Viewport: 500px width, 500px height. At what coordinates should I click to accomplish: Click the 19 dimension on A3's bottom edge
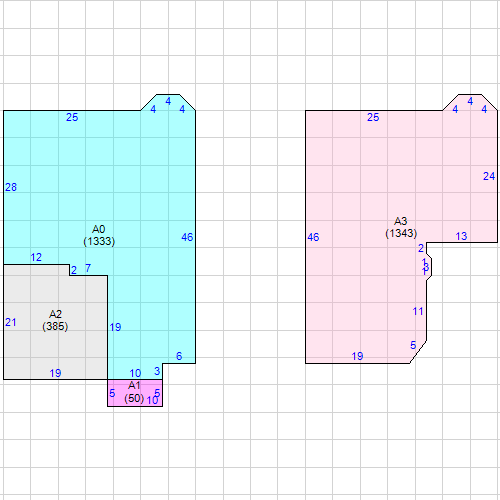[357, 356]
